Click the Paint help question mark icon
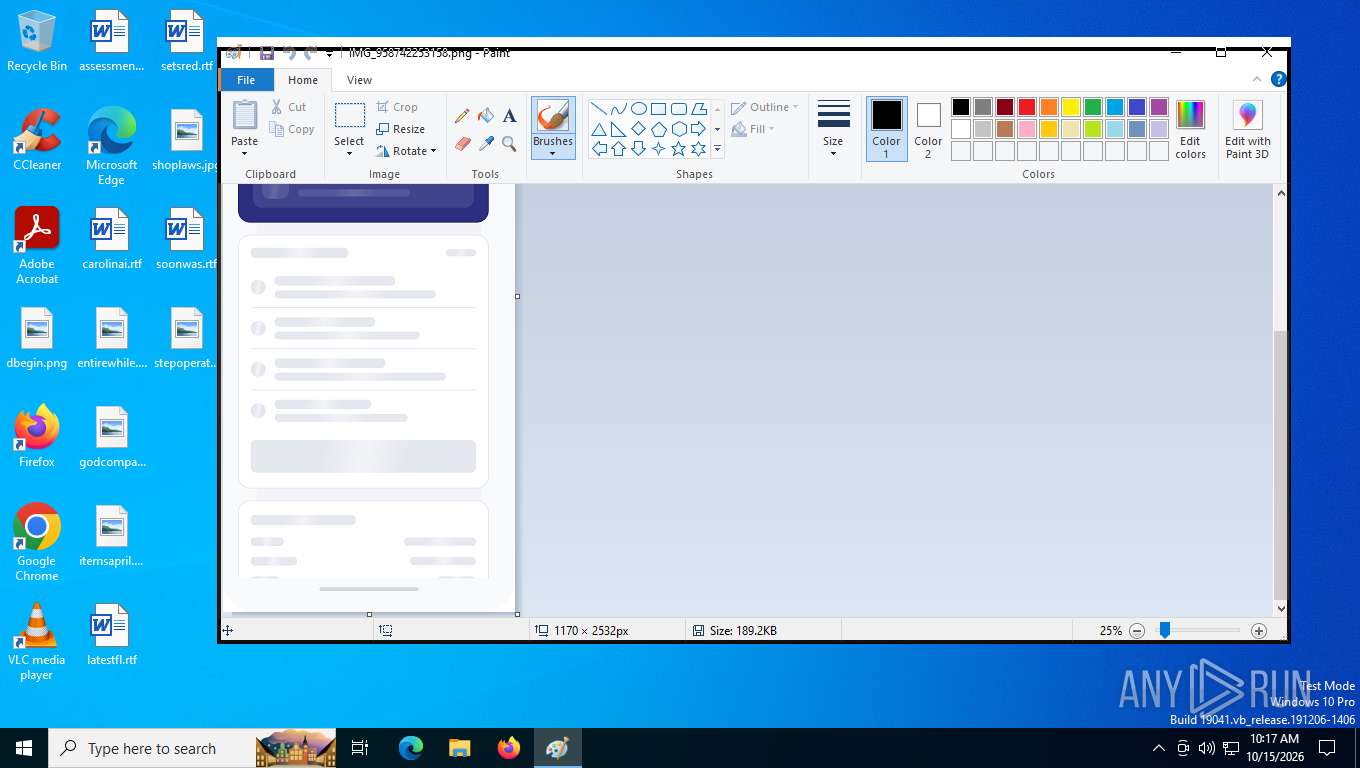1360x768 pixels. tap(1278, 80)
